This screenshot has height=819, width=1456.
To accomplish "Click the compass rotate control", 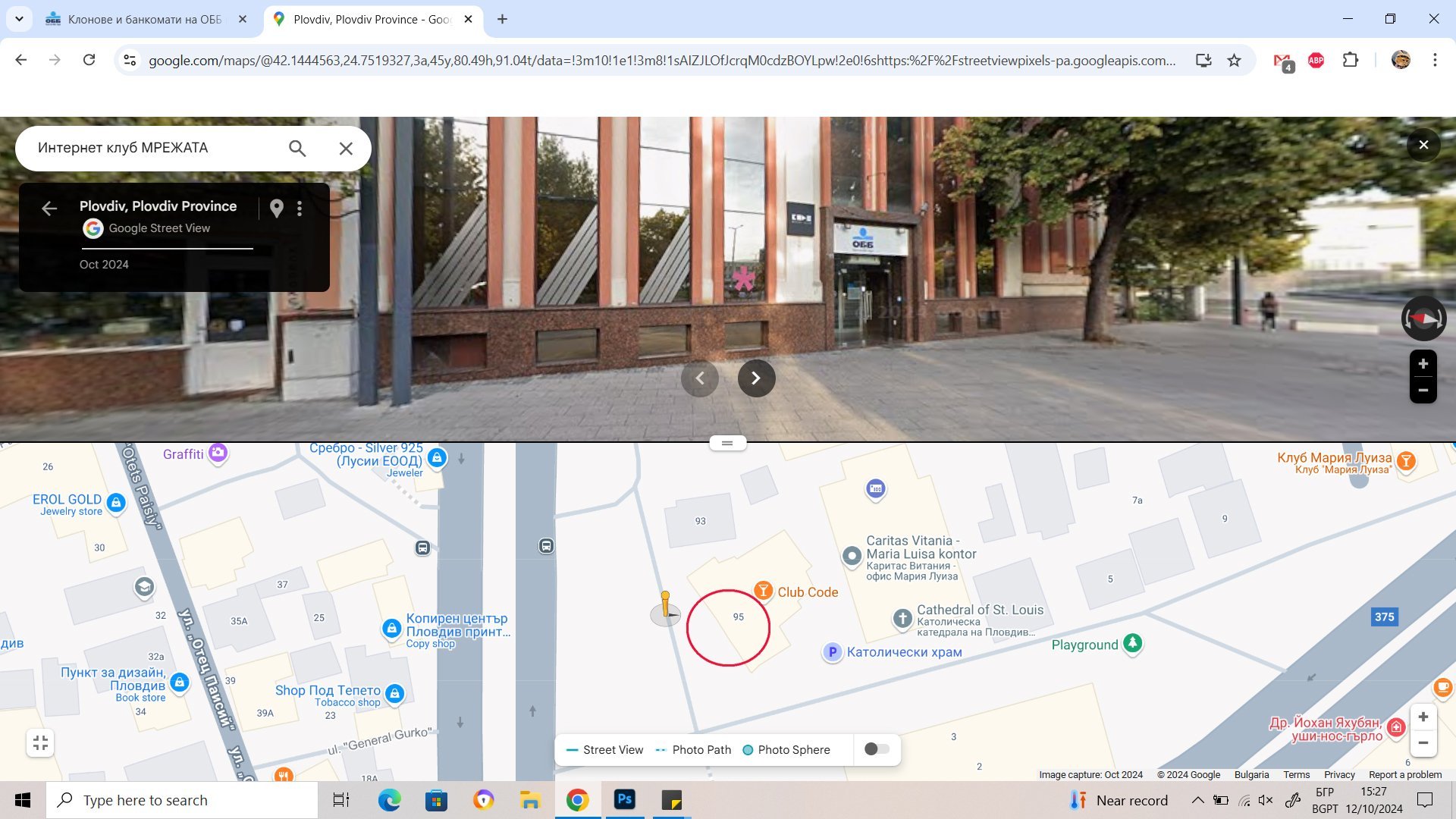I will [x=1423, y=318].
